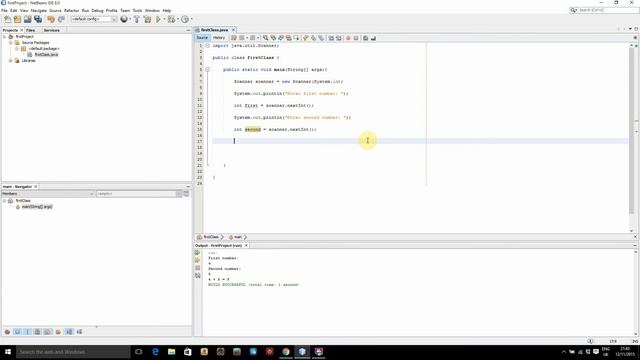Open the Navigator Members dropdown
Viewport: 640px width, 360px height.
(x=48, y=193)
